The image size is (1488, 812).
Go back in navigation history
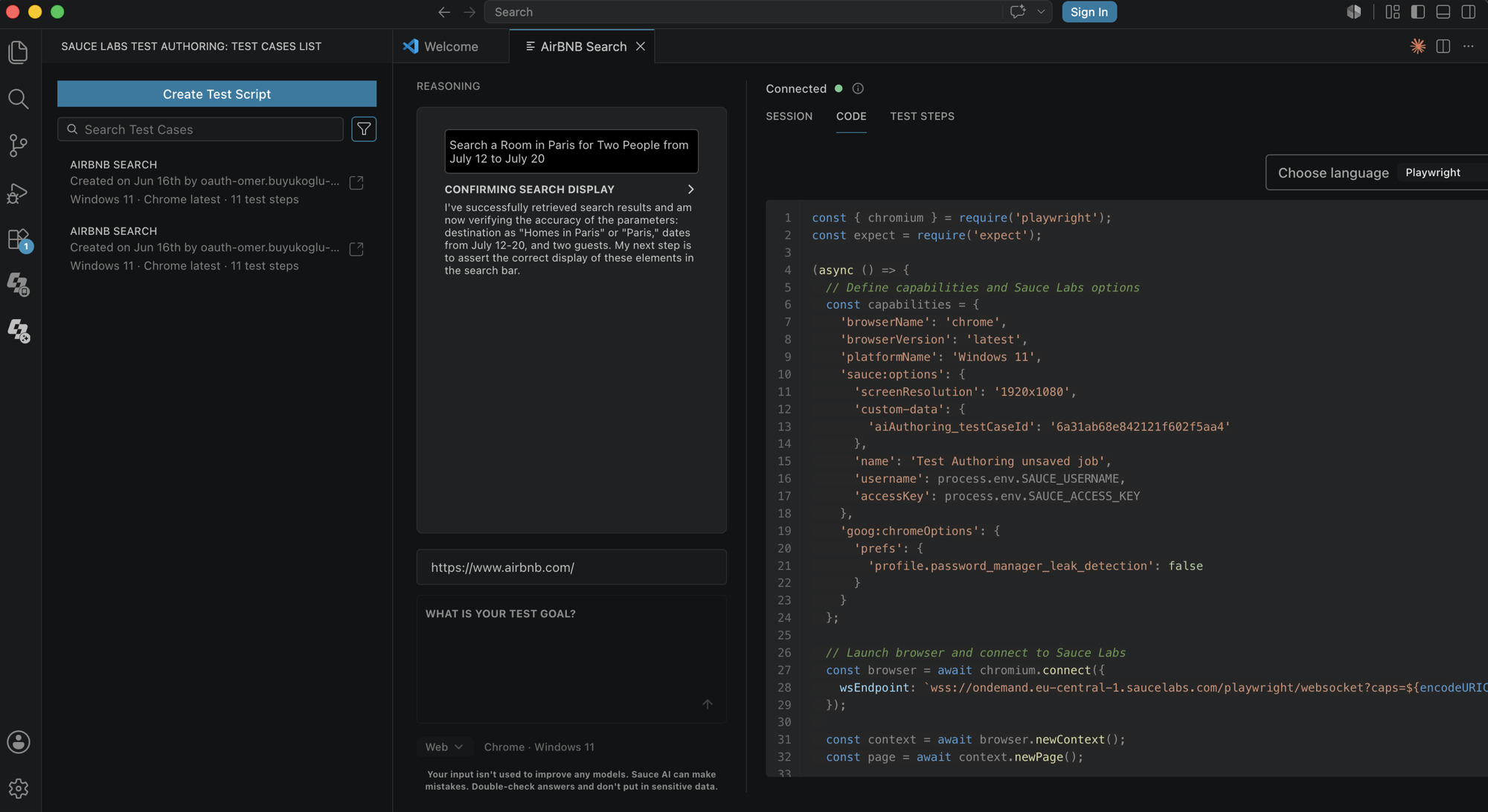444,12
